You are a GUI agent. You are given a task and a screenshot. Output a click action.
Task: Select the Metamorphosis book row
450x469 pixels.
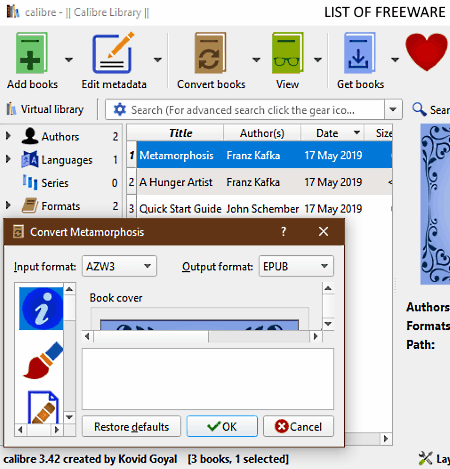coord(264,155)
